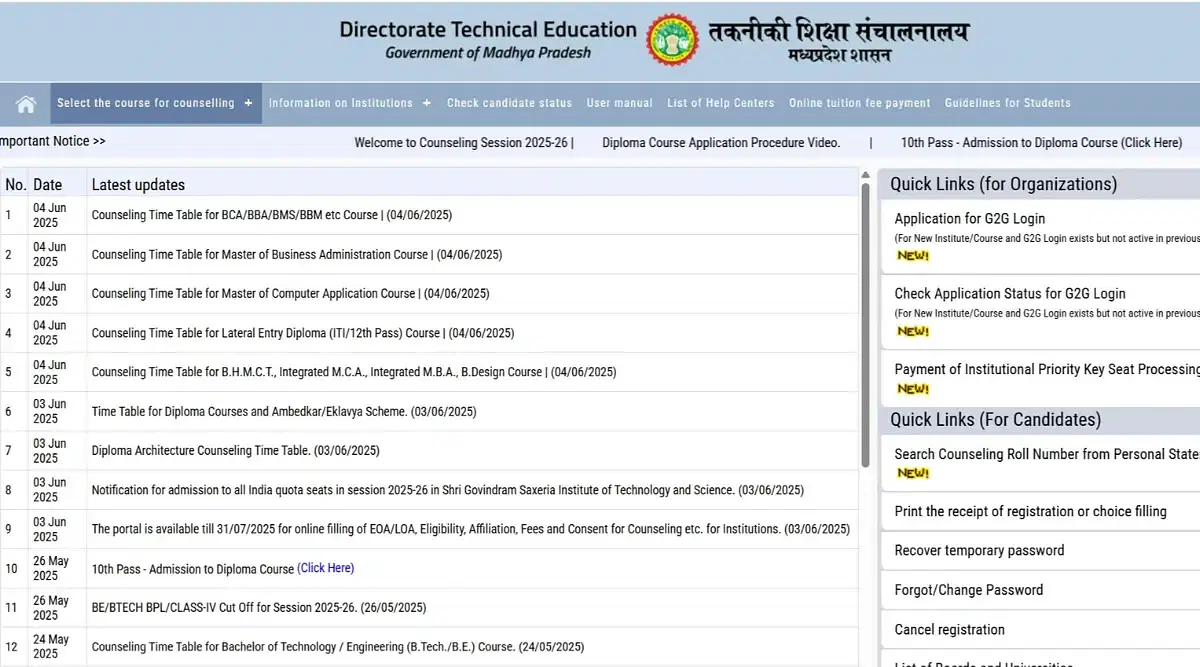Open Search Counseling Roll Number link
This screenshot has width=1200, height=667.
coord(1047,454)
